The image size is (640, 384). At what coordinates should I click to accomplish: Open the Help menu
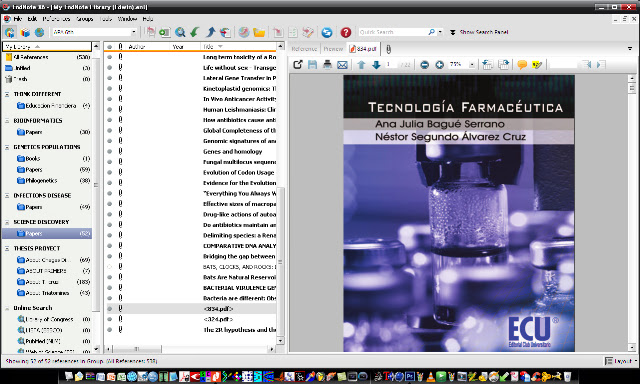tap(148, 19)
